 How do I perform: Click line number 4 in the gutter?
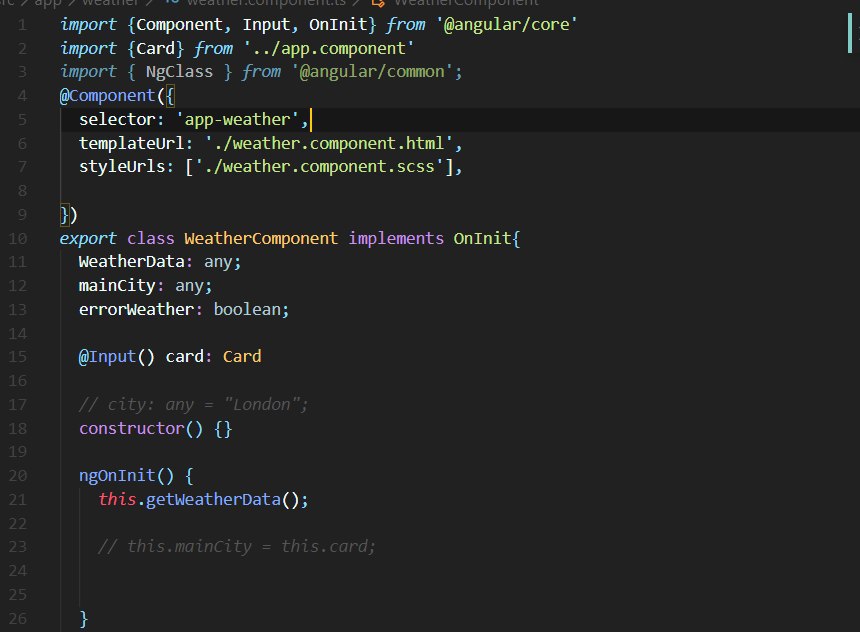point(22,96)
